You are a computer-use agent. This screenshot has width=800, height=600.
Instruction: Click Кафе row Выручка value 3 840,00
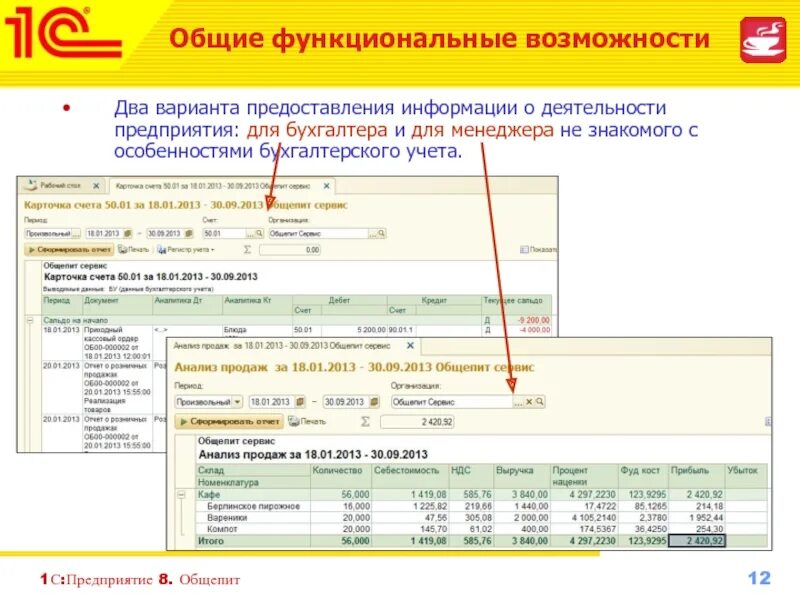tap(530, 494)
